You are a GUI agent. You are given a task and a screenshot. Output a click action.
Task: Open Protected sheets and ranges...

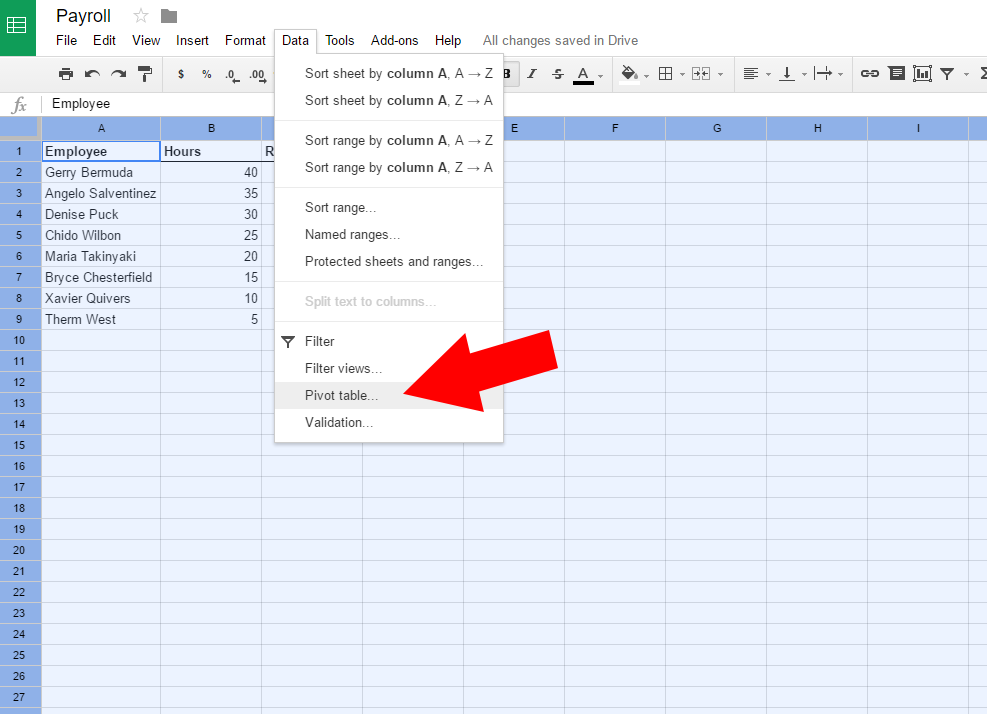tap(389, 262)
